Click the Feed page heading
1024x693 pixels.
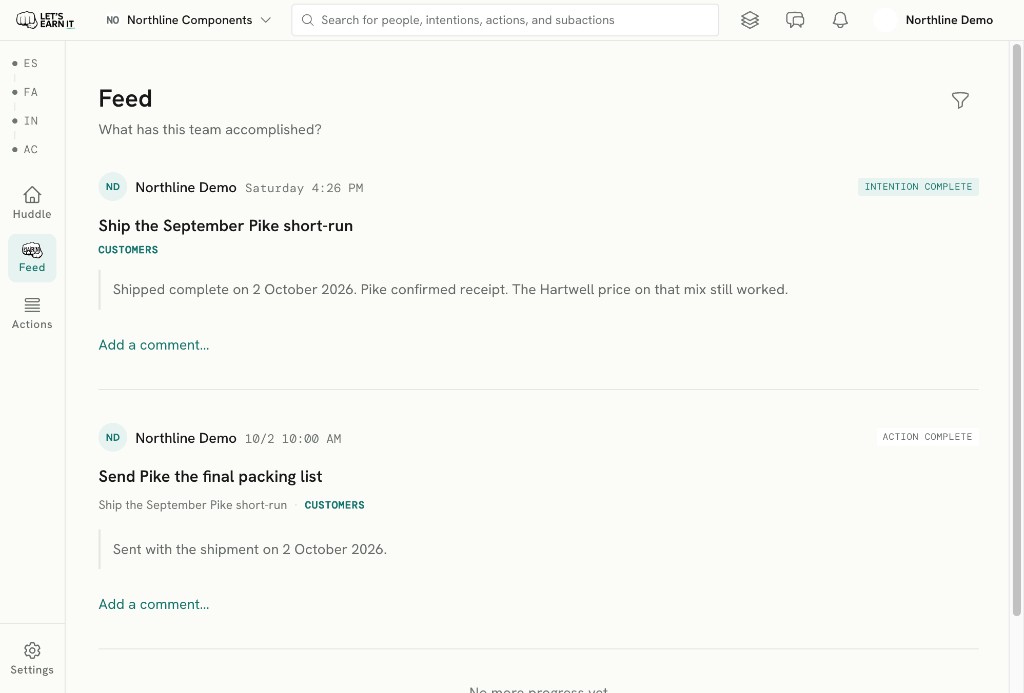(x=125, y=99)
